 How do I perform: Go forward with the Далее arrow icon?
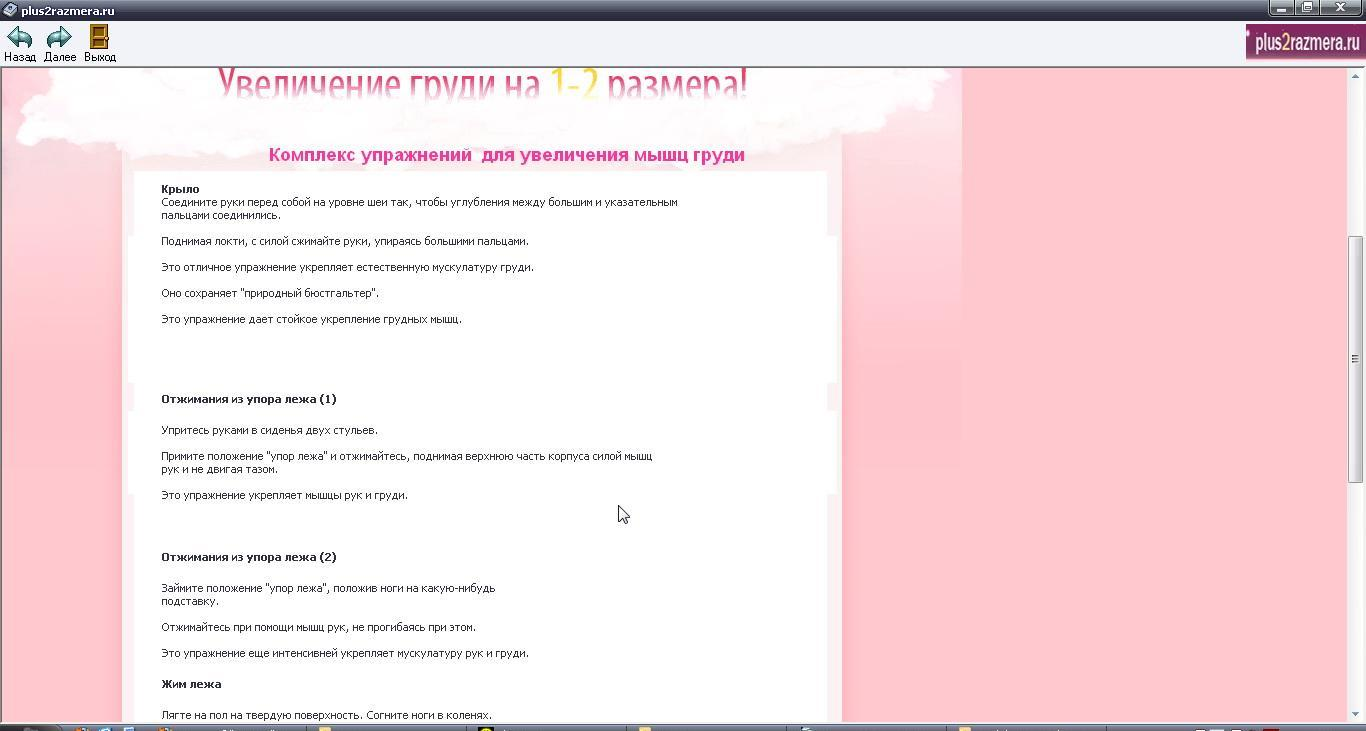pyautogui.click(x=59, y=38)
